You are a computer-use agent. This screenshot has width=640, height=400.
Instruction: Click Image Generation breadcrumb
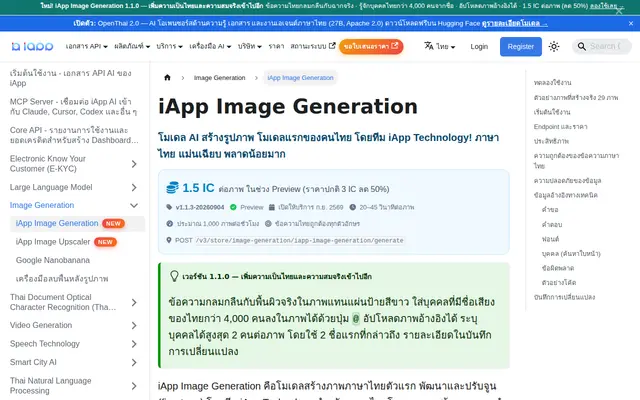click(219, 78)
